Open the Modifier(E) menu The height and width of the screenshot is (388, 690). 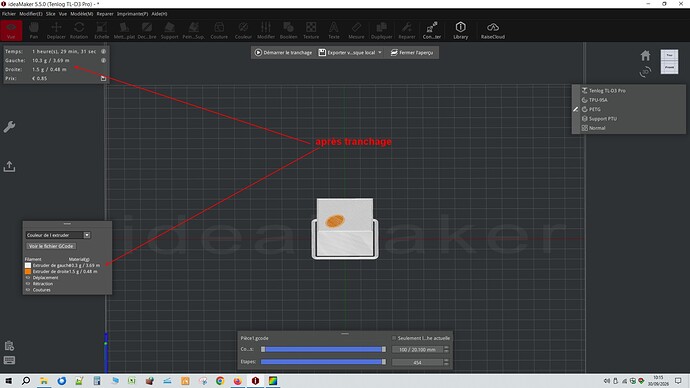point(31,14)
